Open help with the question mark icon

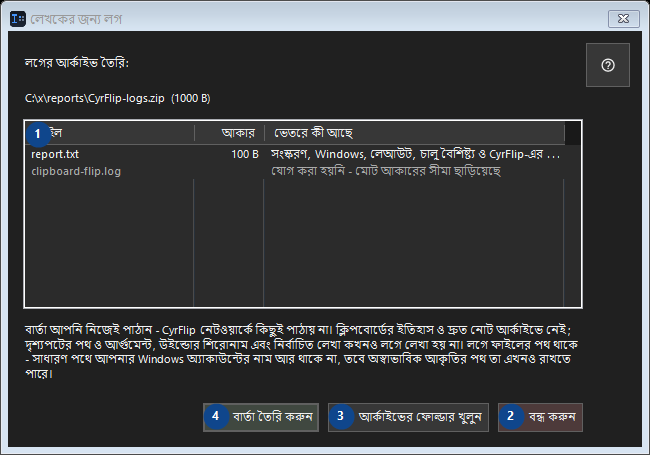[x=608, y=65]
